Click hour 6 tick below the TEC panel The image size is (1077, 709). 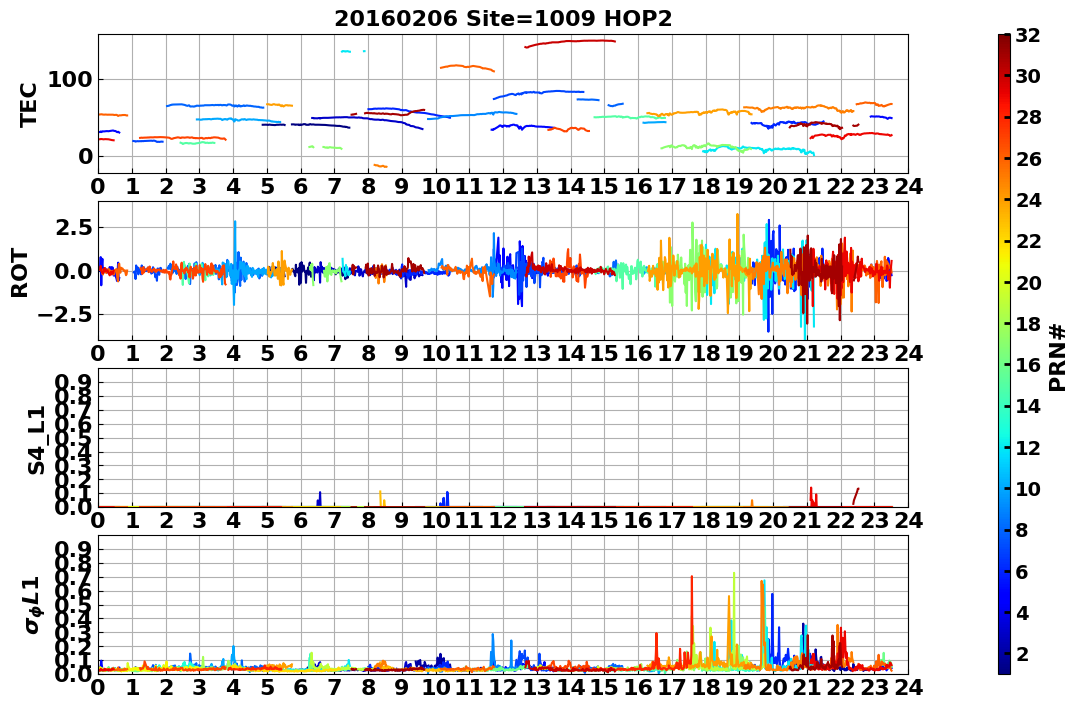pyautogui.click(x=300, y=186)
